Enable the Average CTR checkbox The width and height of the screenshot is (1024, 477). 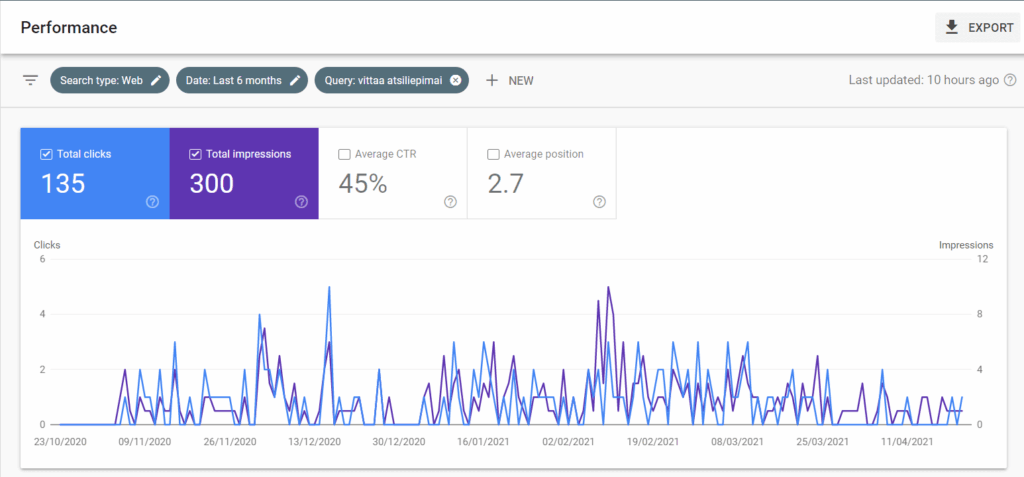tap(344, 154)
